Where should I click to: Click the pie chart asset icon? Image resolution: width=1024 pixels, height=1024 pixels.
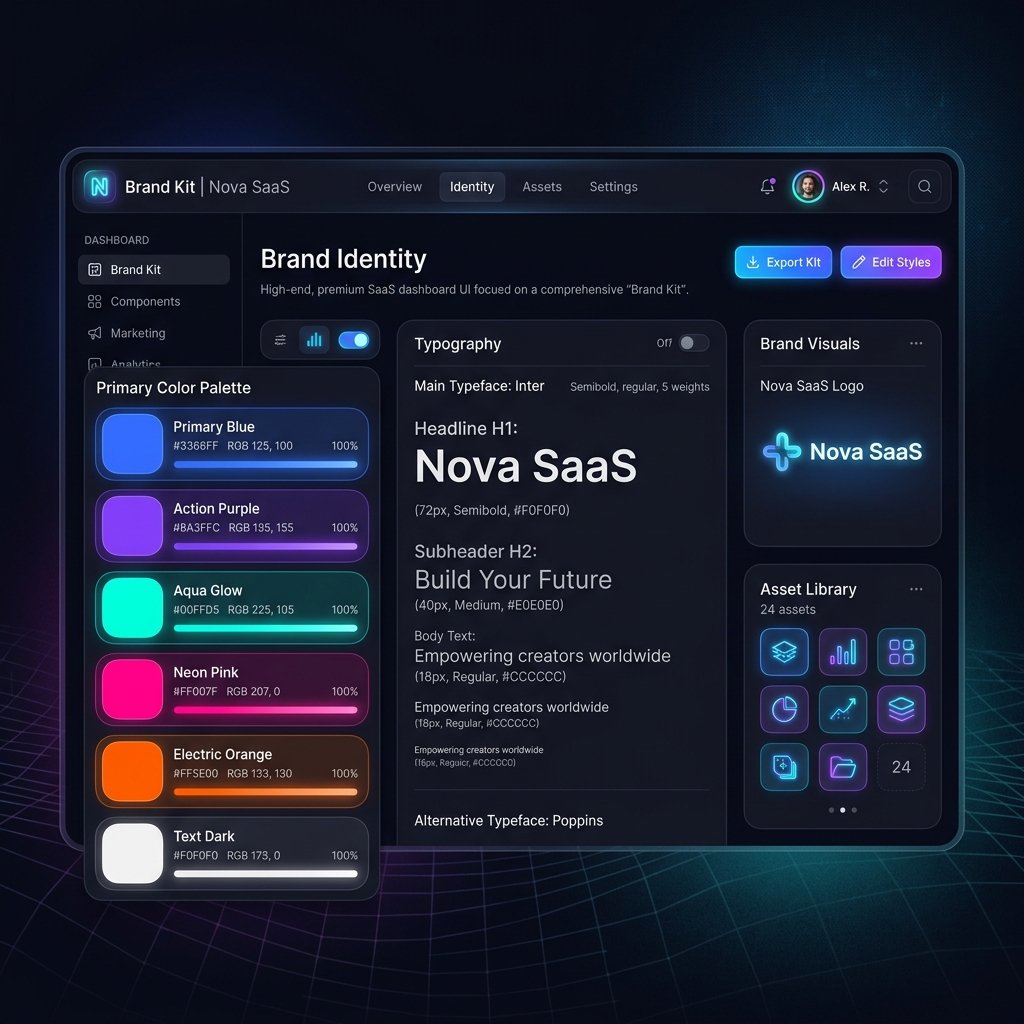tap(784, 710)
